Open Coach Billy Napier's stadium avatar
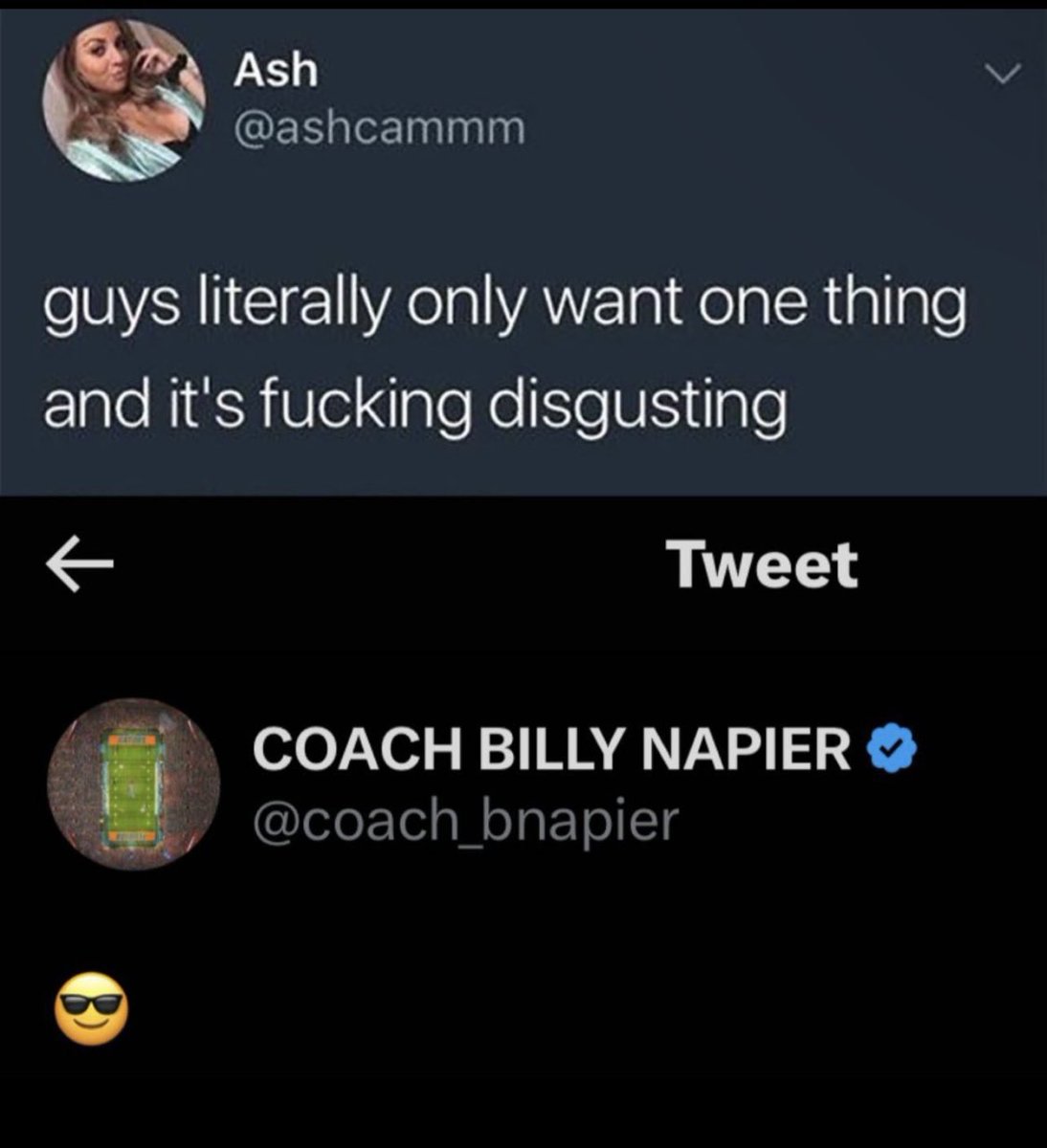The width and height of the screenshot is (1047, 1148). click(x=135, y=783)
